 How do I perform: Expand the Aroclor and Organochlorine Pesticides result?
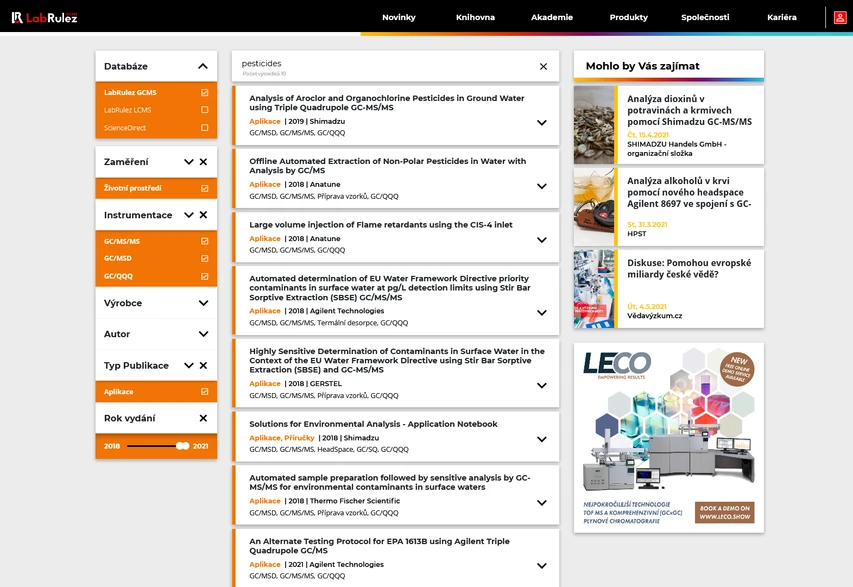[541, 123]
